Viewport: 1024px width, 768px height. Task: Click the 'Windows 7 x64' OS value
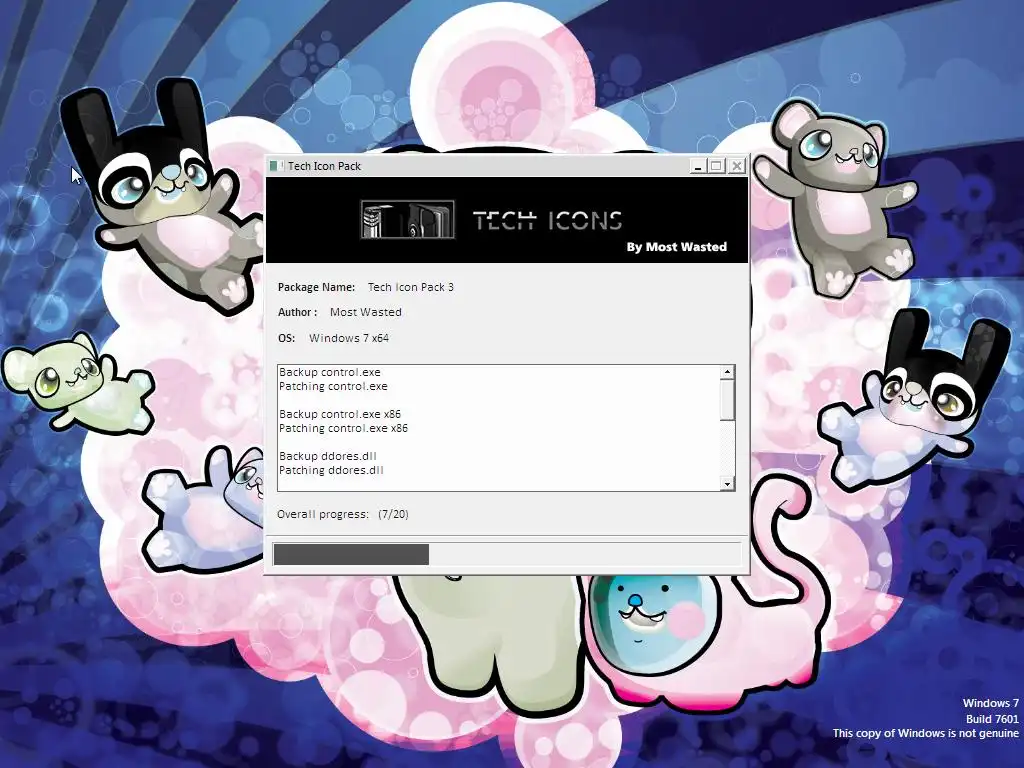[x=349, y=338]
